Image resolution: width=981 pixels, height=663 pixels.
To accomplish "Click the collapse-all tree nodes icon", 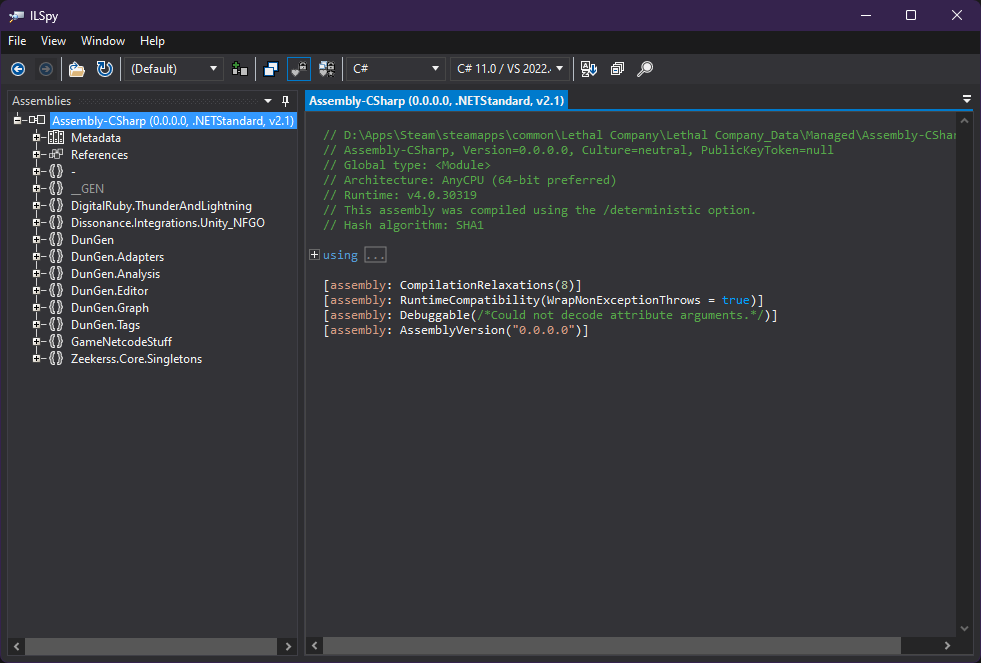I will [617, 69].
